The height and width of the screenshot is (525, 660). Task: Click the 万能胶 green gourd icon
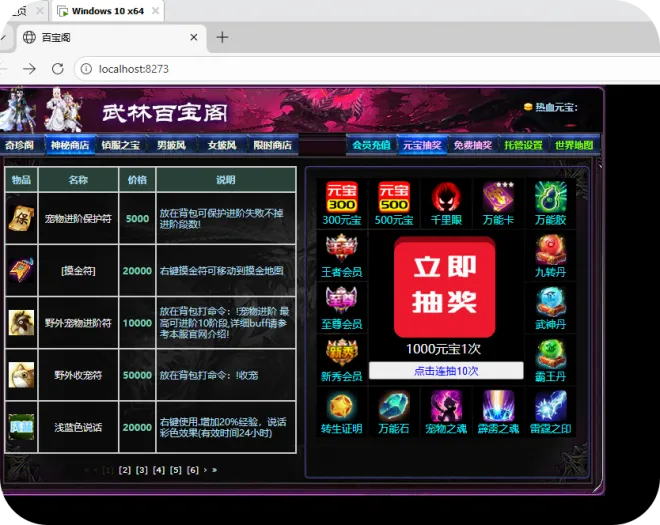coord(551,197)
